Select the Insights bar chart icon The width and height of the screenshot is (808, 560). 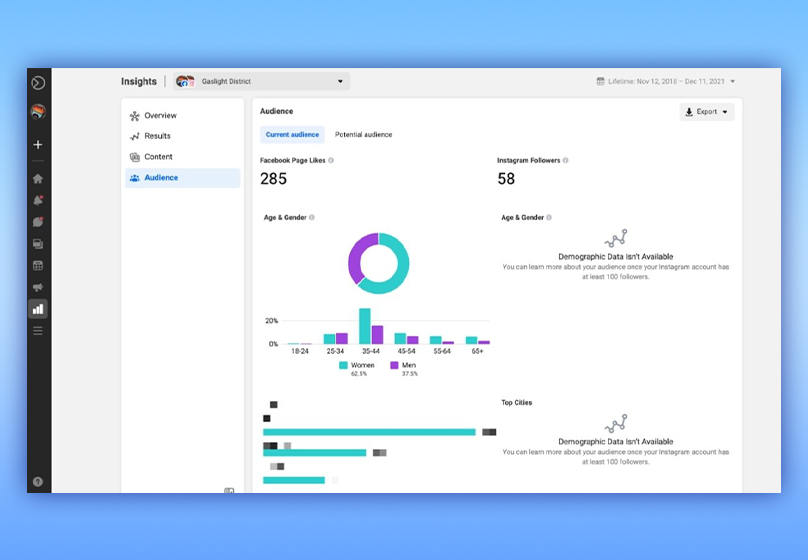(x=38, y=309)
